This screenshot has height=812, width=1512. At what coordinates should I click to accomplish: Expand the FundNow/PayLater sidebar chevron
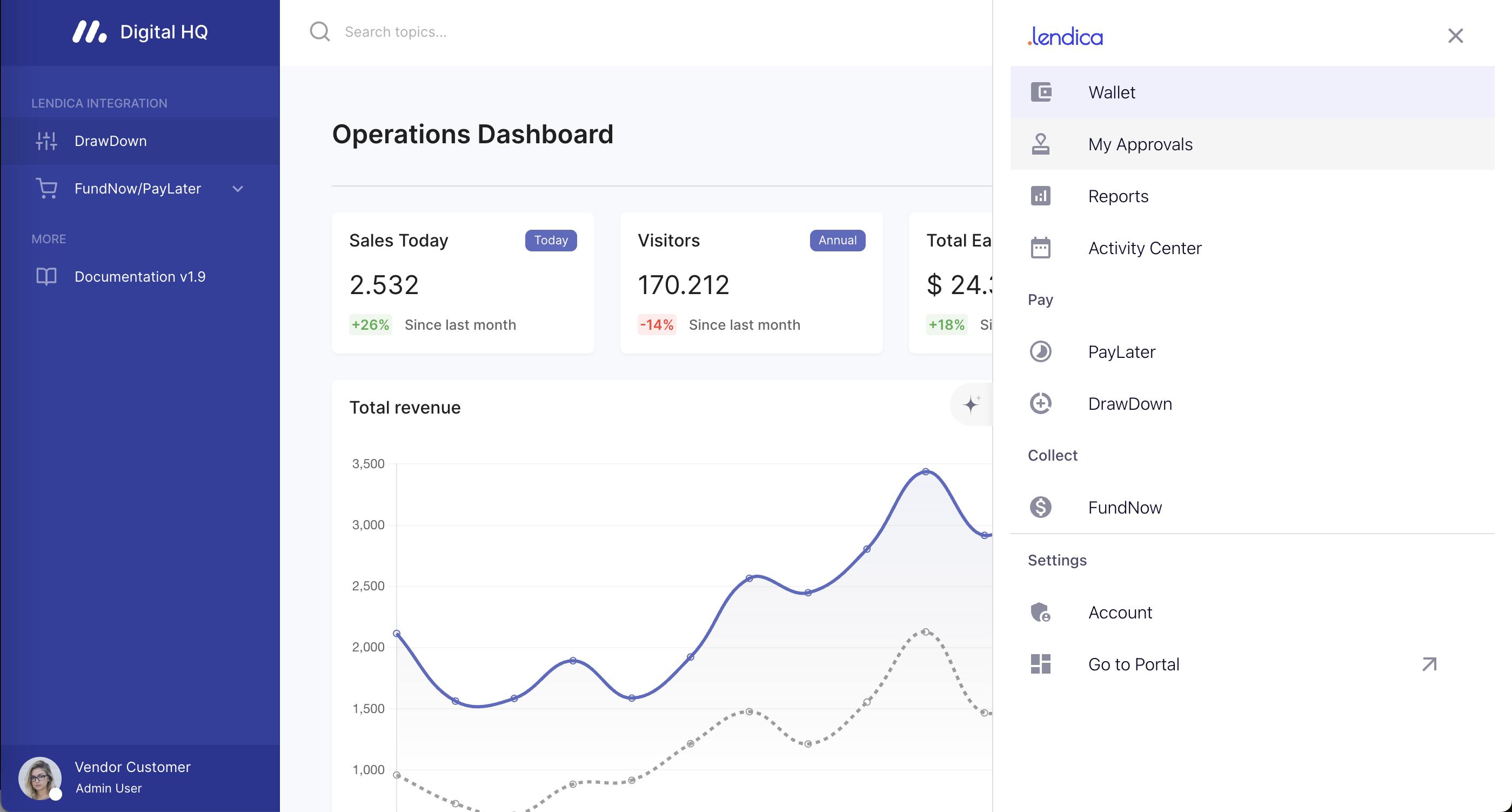tap(238, 189)
